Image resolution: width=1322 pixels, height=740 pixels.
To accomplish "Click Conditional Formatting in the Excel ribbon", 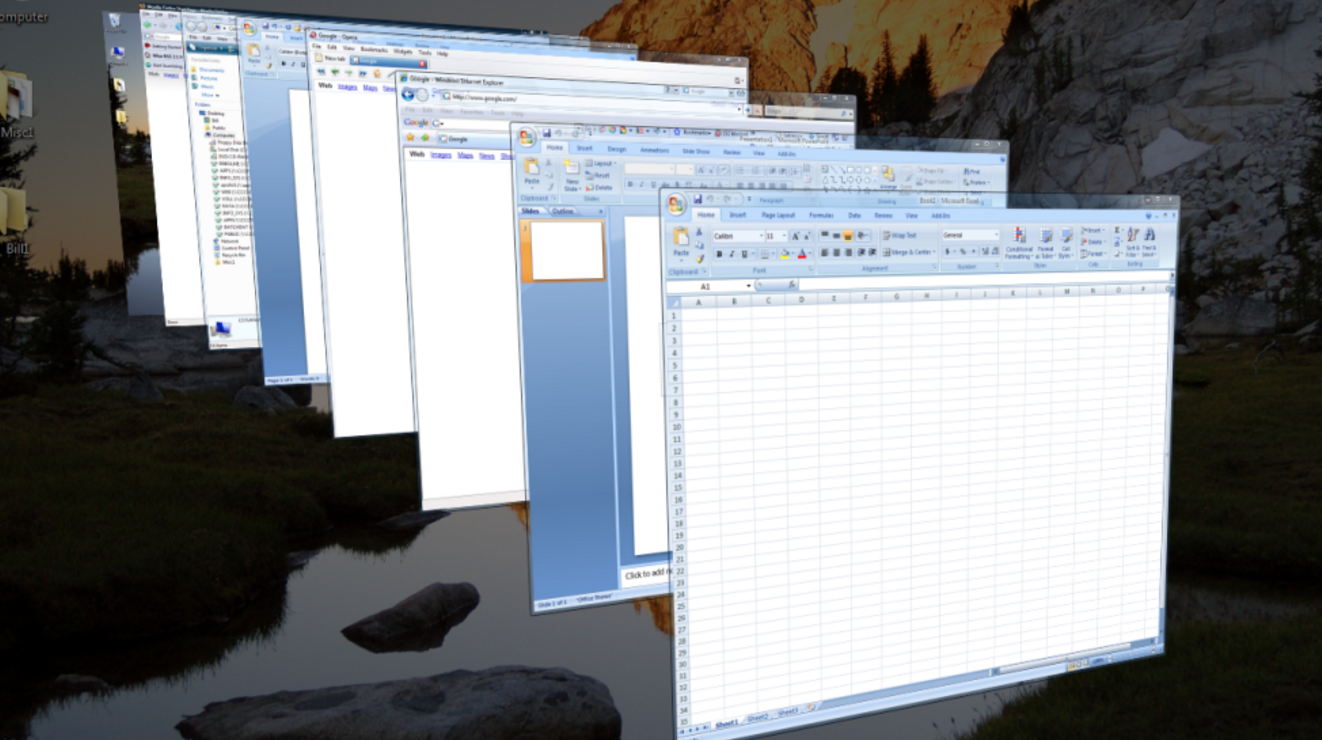I will (x=1018, y=243).
